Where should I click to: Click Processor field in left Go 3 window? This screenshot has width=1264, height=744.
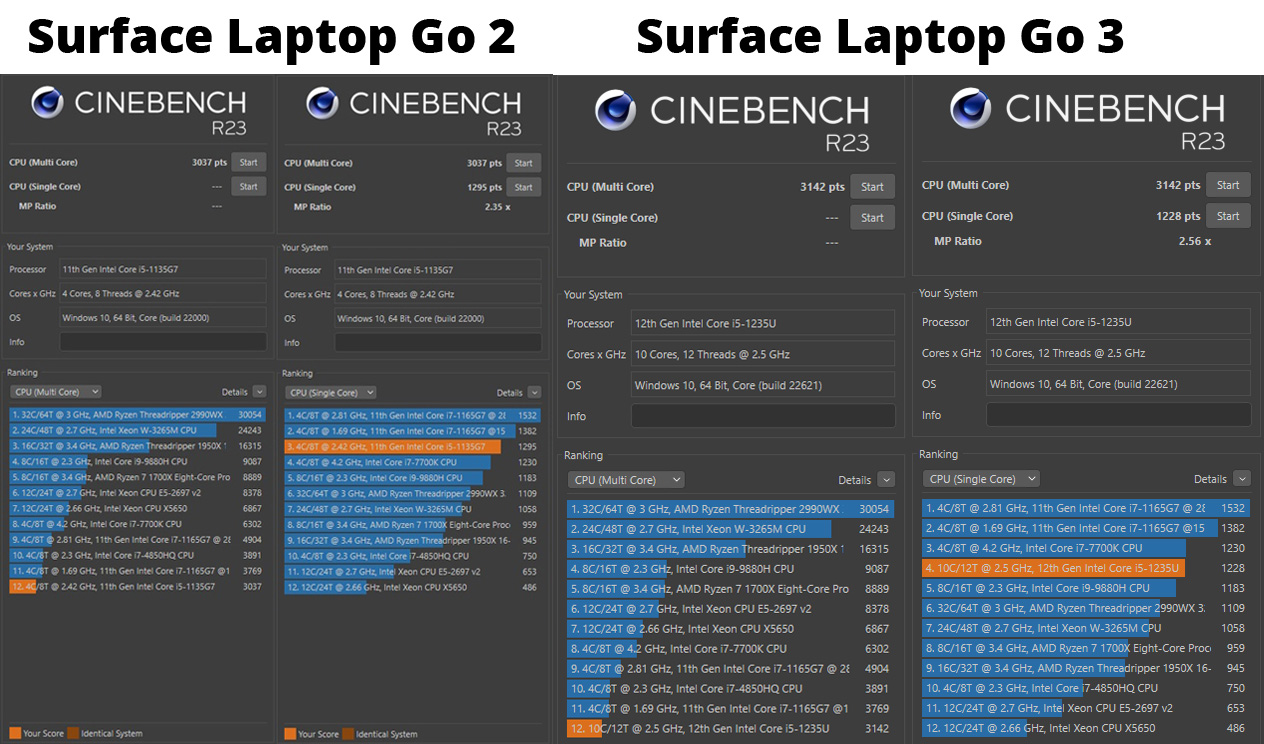point(763,324)
